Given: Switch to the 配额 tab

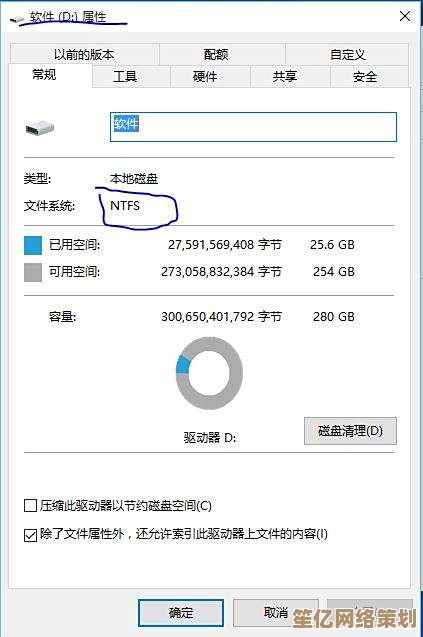Looking at the screenshot, I should click(216, 54).
